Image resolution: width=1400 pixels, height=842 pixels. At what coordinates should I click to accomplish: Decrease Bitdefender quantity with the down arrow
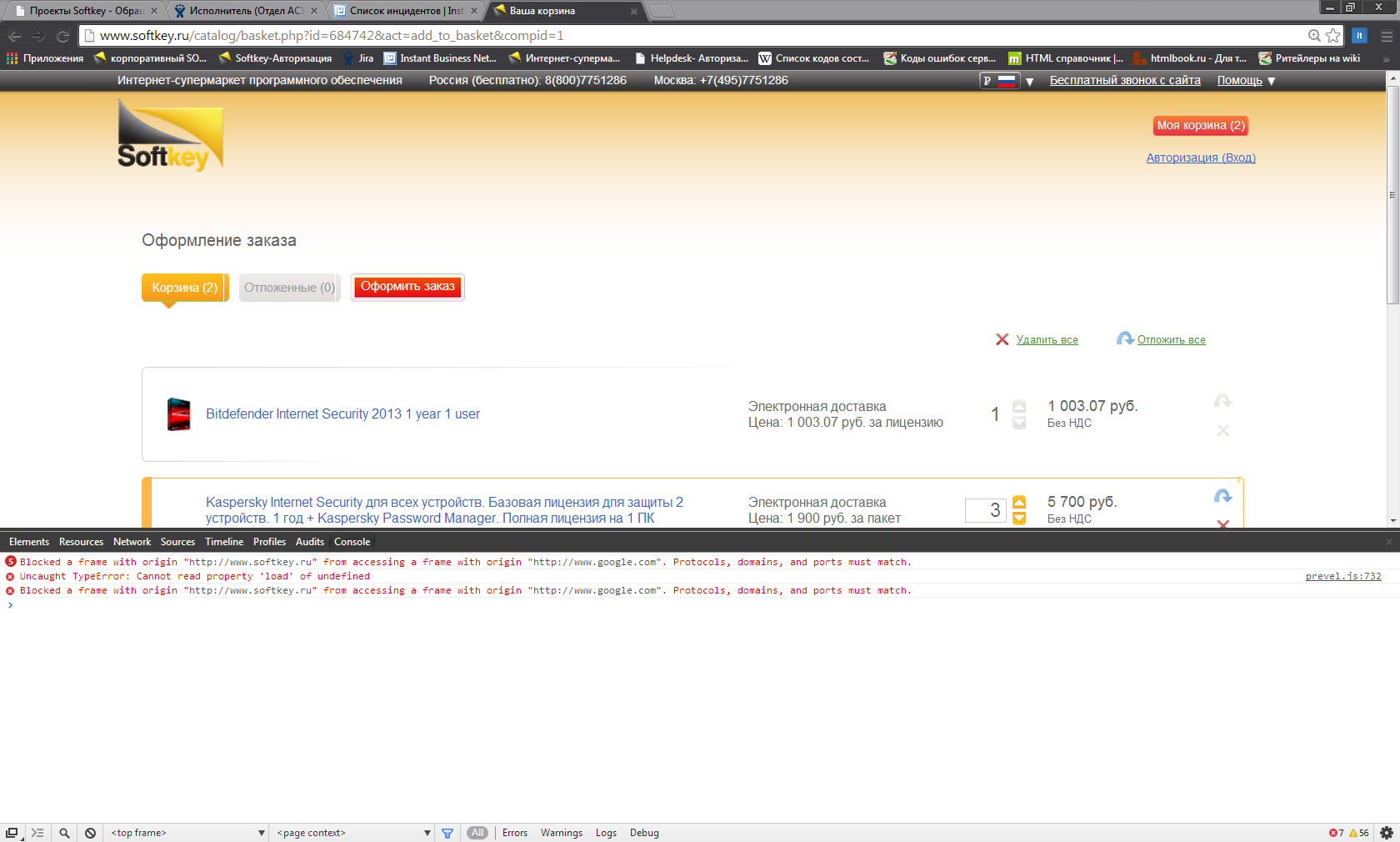click(1019, 423)
